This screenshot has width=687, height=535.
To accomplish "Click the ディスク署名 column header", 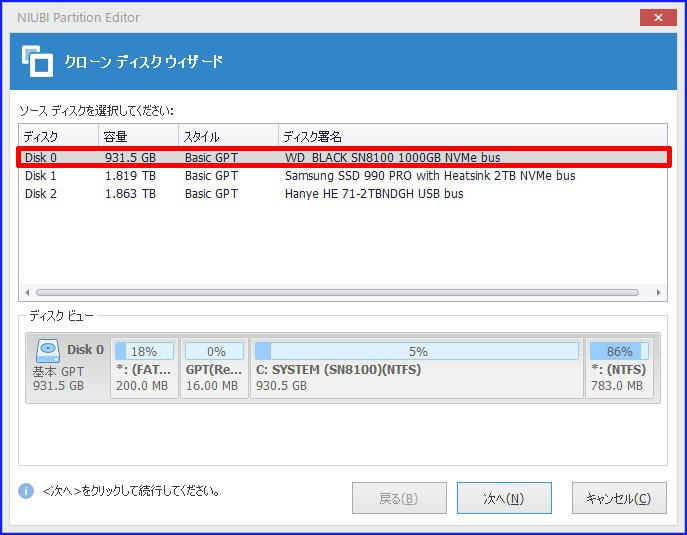I will [473, 136].
